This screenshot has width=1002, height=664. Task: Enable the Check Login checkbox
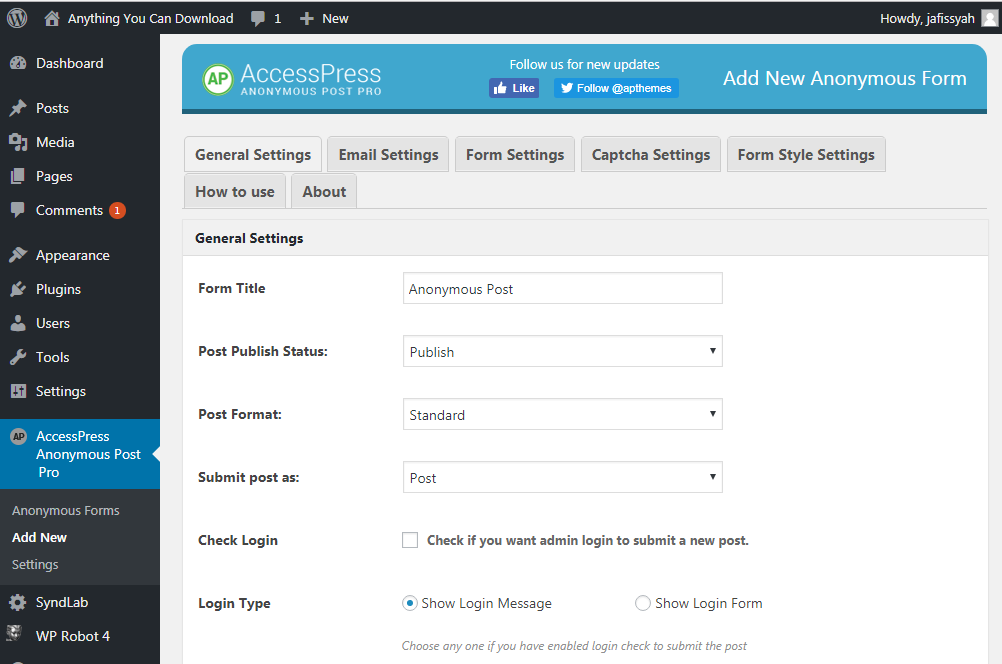[x=410, y=540]
